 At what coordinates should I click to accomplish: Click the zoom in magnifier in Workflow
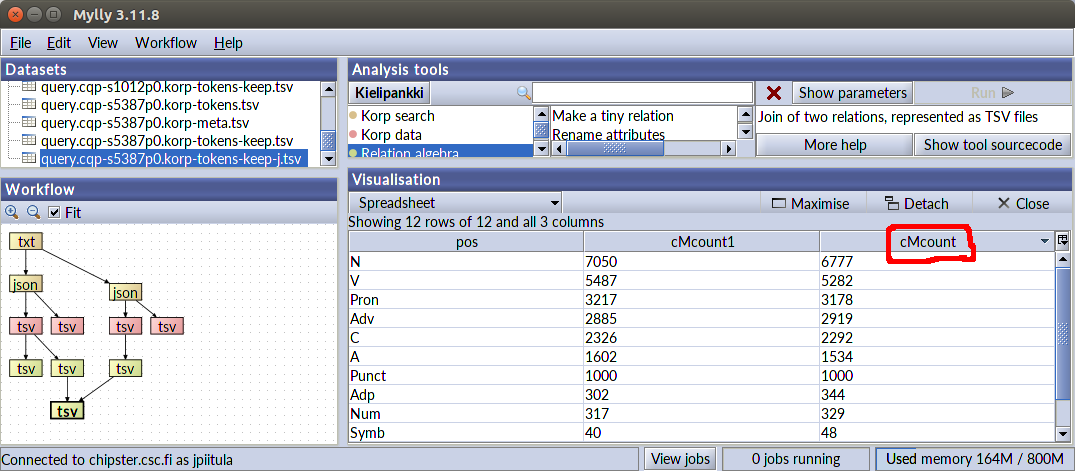(x=12, y=212)
